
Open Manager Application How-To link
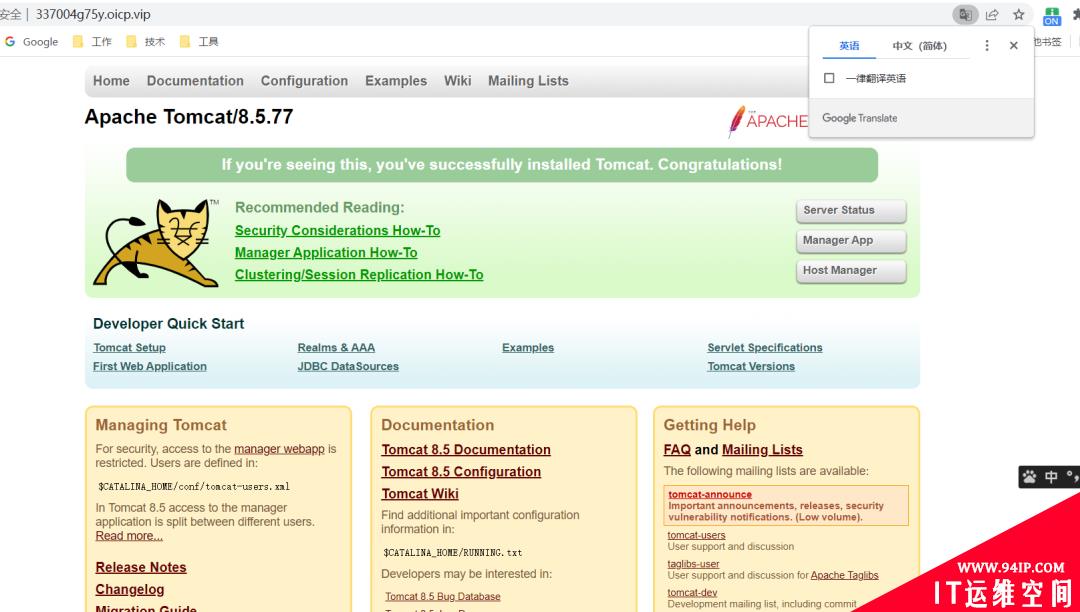click(326, 253)
